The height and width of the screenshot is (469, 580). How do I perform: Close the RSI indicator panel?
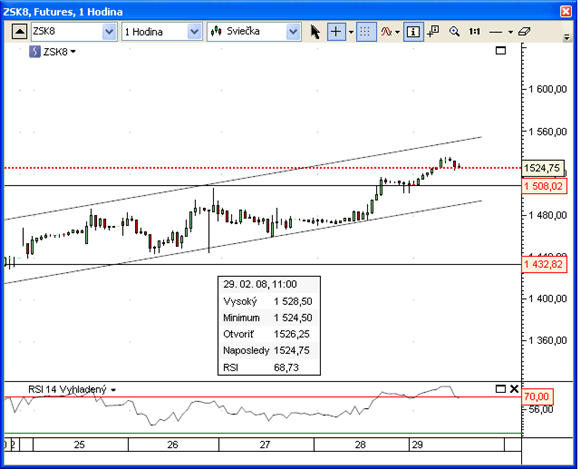[x=514, y=389]
